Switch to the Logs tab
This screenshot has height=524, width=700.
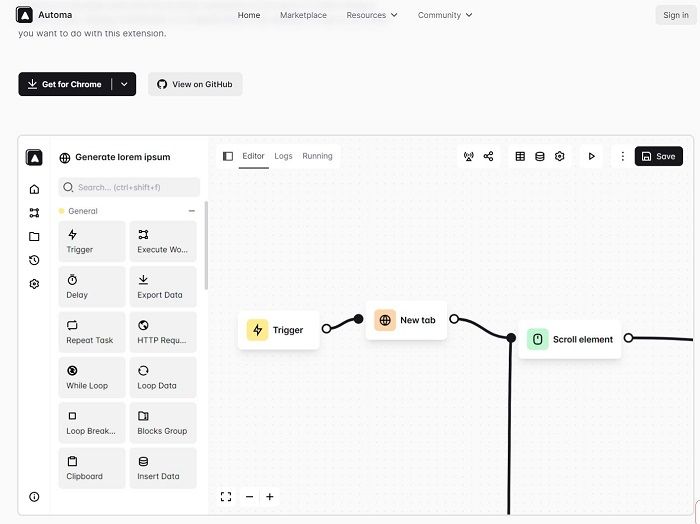tap(283, 156)
